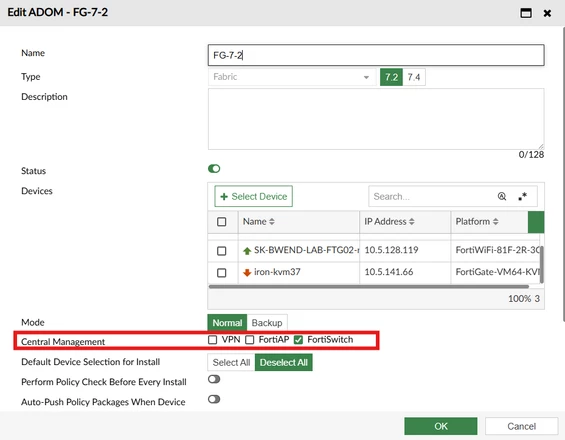This screenshot has height=440, width=565.
Task: Click the iron-kvm37 device name
Action: [x=277, y=272]
